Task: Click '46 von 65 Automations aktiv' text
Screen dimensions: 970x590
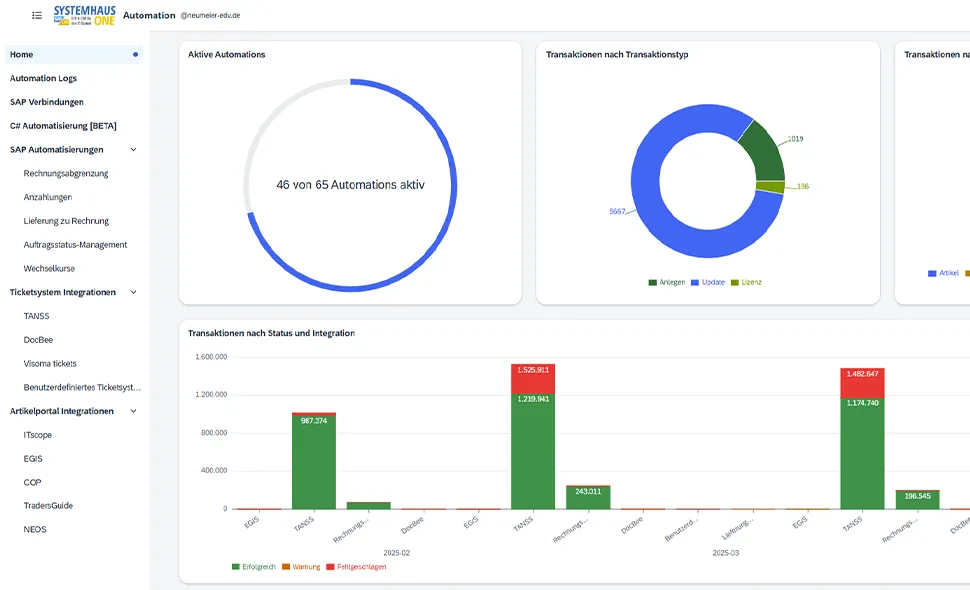Action: [350, 185]
